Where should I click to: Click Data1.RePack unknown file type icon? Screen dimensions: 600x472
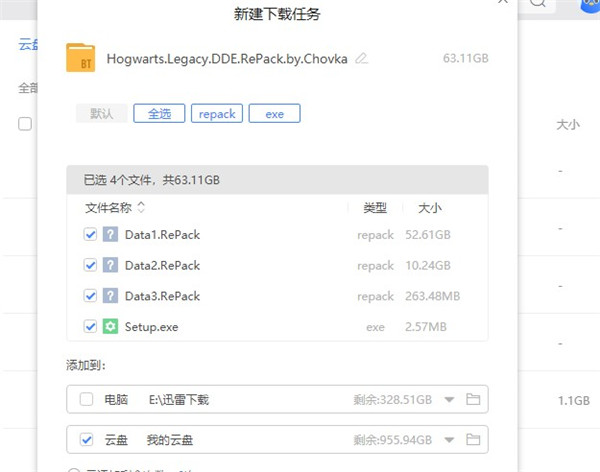click(x=110, y=234)
